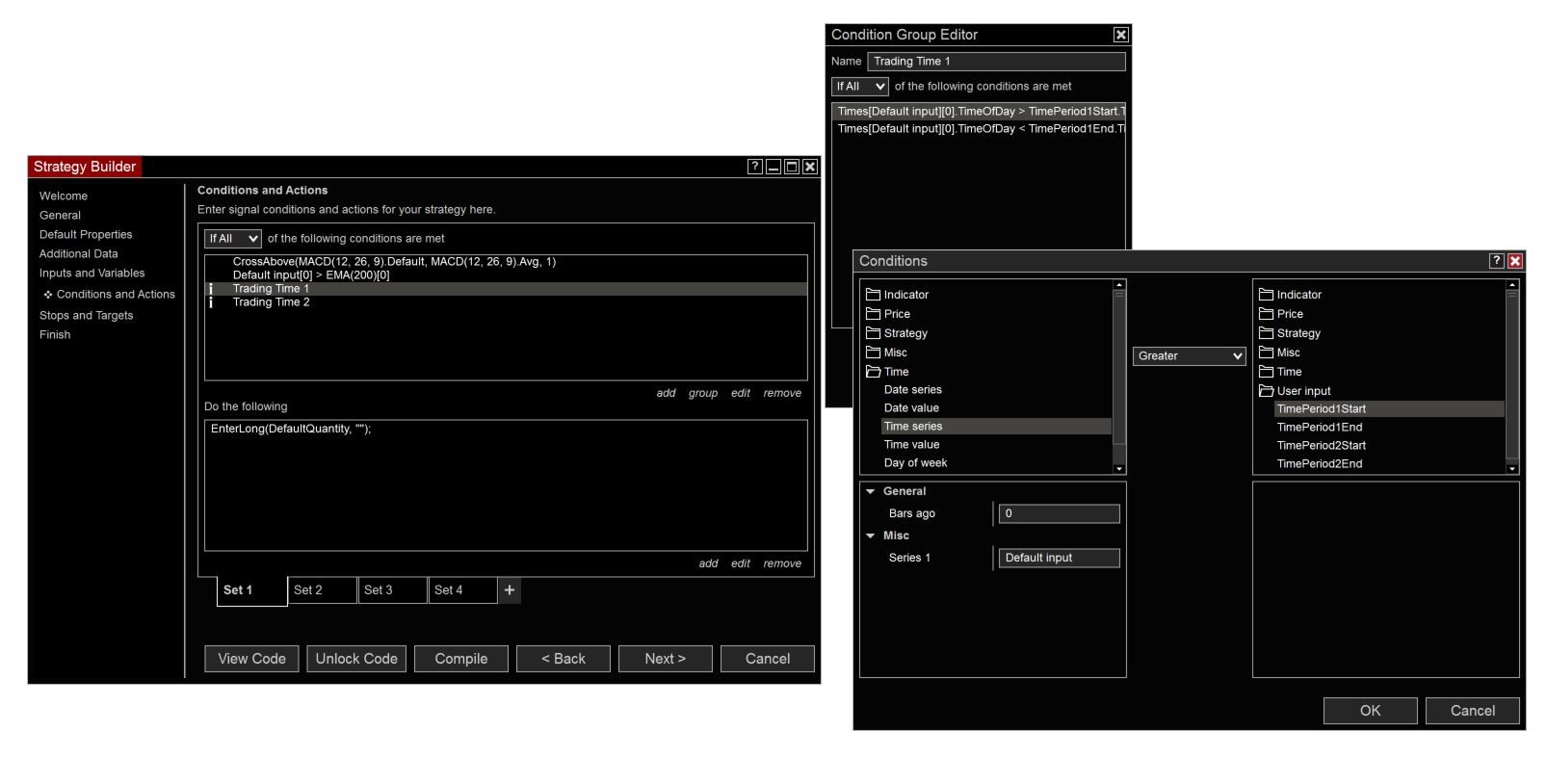Screen dimensions: 1547x784
Task: Switch to Set 1 tab
Action: click(x=252, y=590)
